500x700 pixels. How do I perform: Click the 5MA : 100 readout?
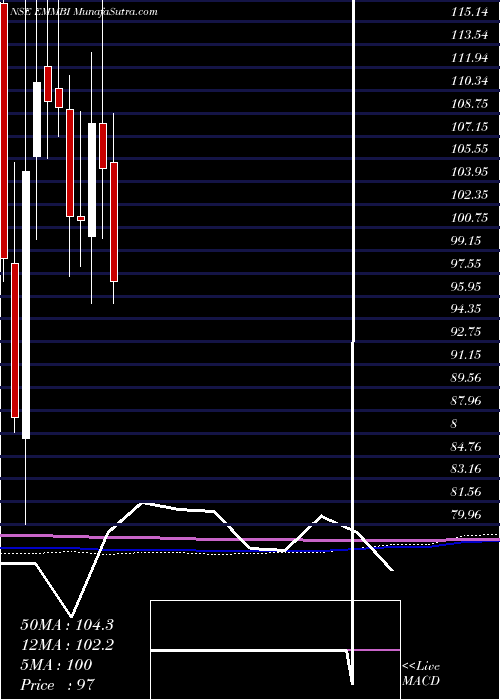(56, 665)
